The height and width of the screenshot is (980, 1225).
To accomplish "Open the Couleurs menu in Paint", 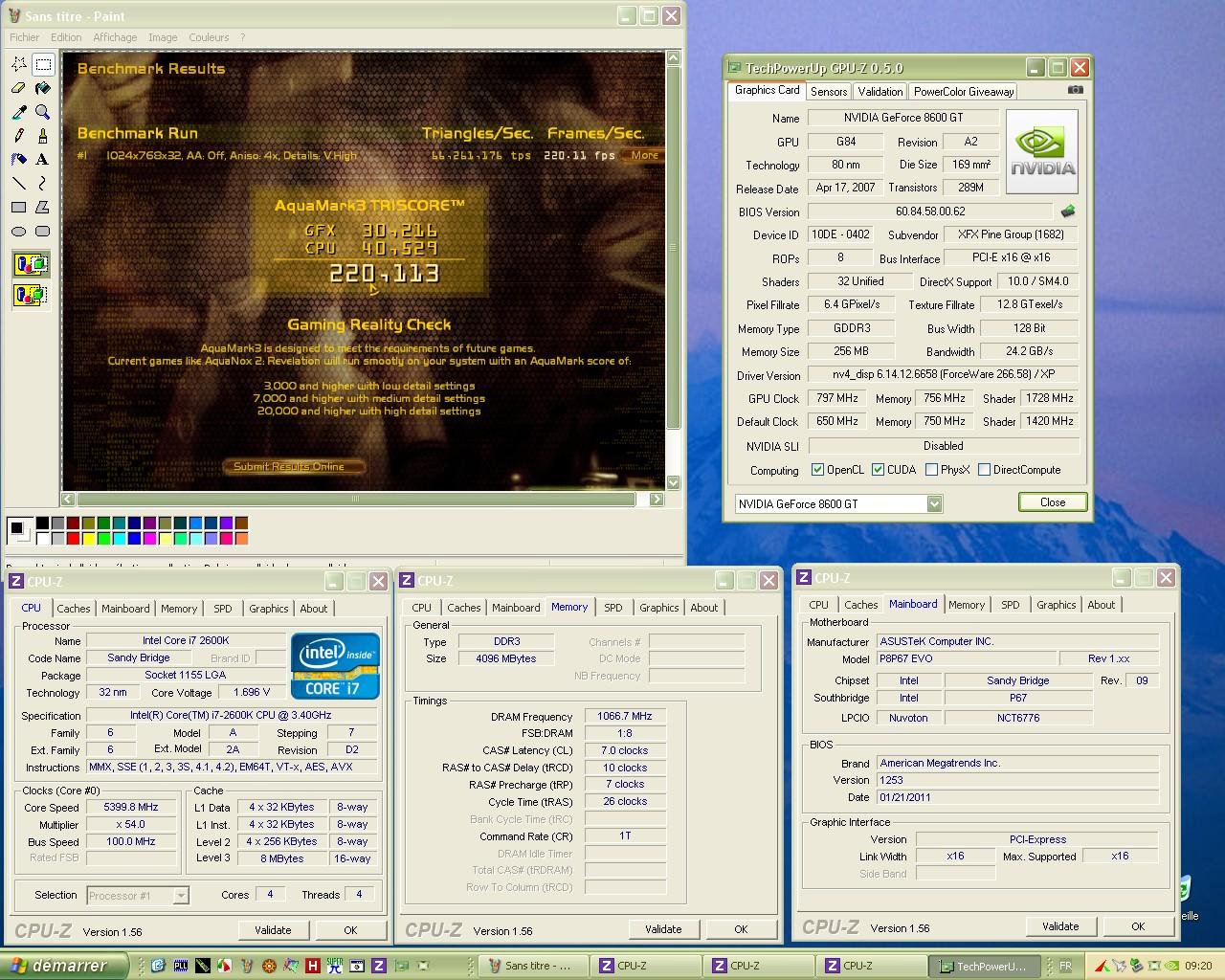I will coord(209,37).
